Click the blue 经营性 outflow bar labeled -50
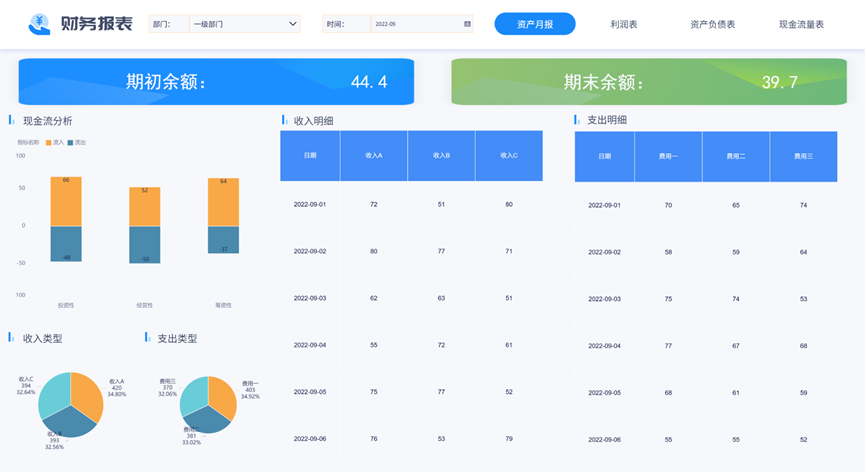 (145, 245)
